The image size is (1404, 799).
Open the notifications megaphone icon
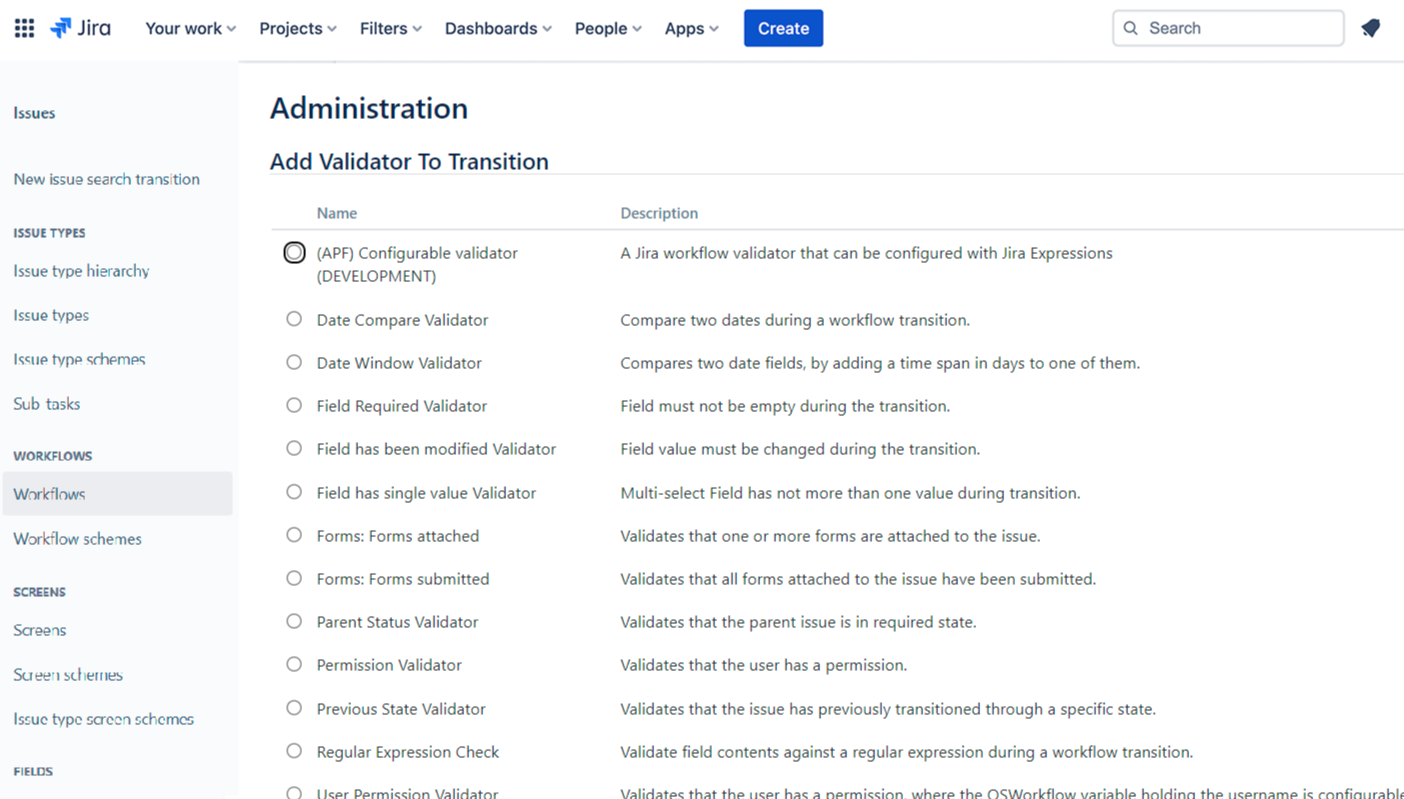pos(1370,28)
